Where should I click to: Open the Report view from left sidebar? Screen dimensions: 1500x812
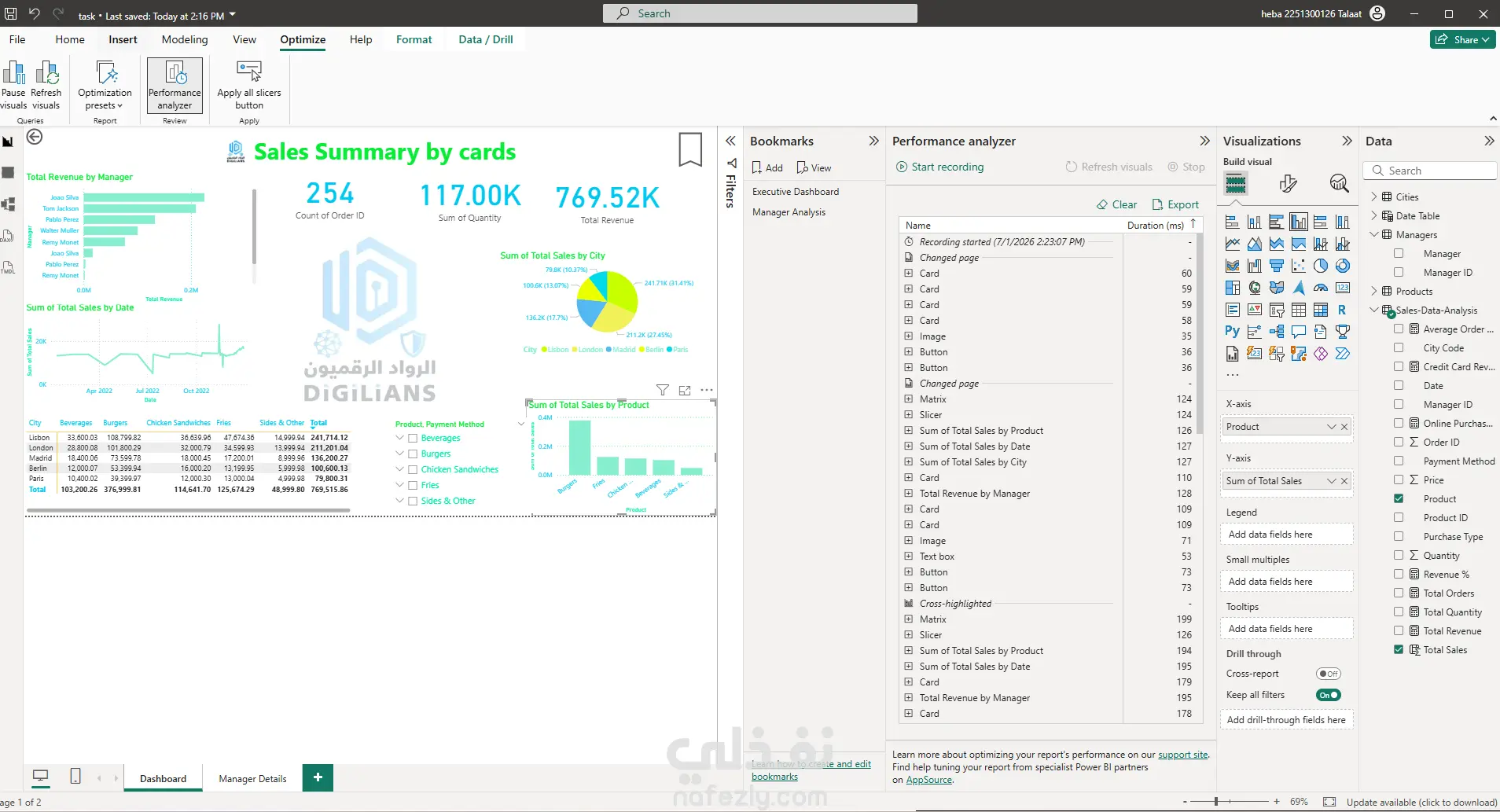8,141
